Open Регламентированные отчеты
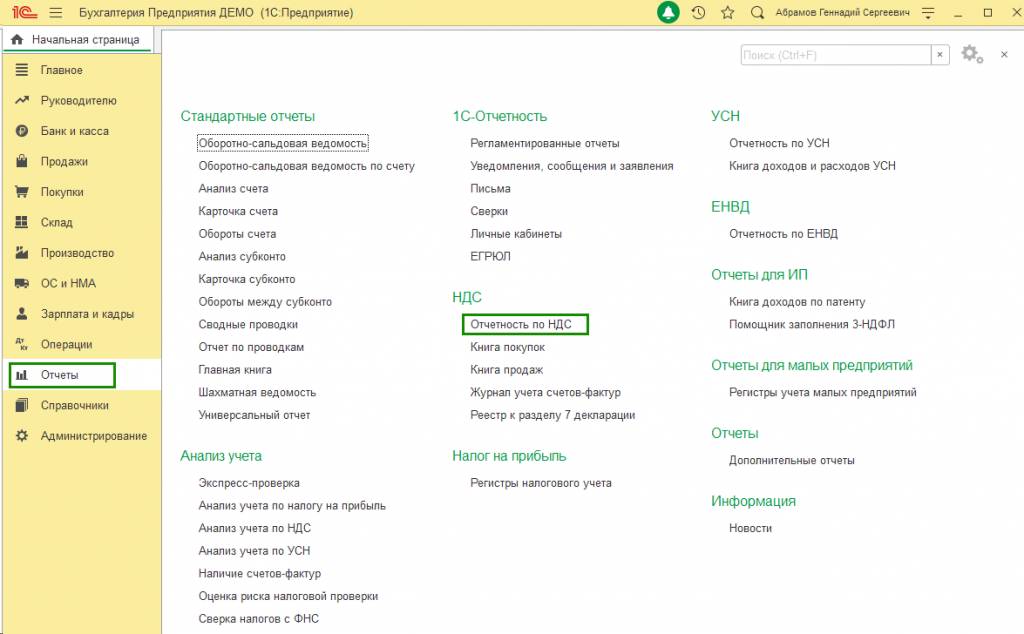Viewport: 1024px width, 634px height. (x=545, y=143)
